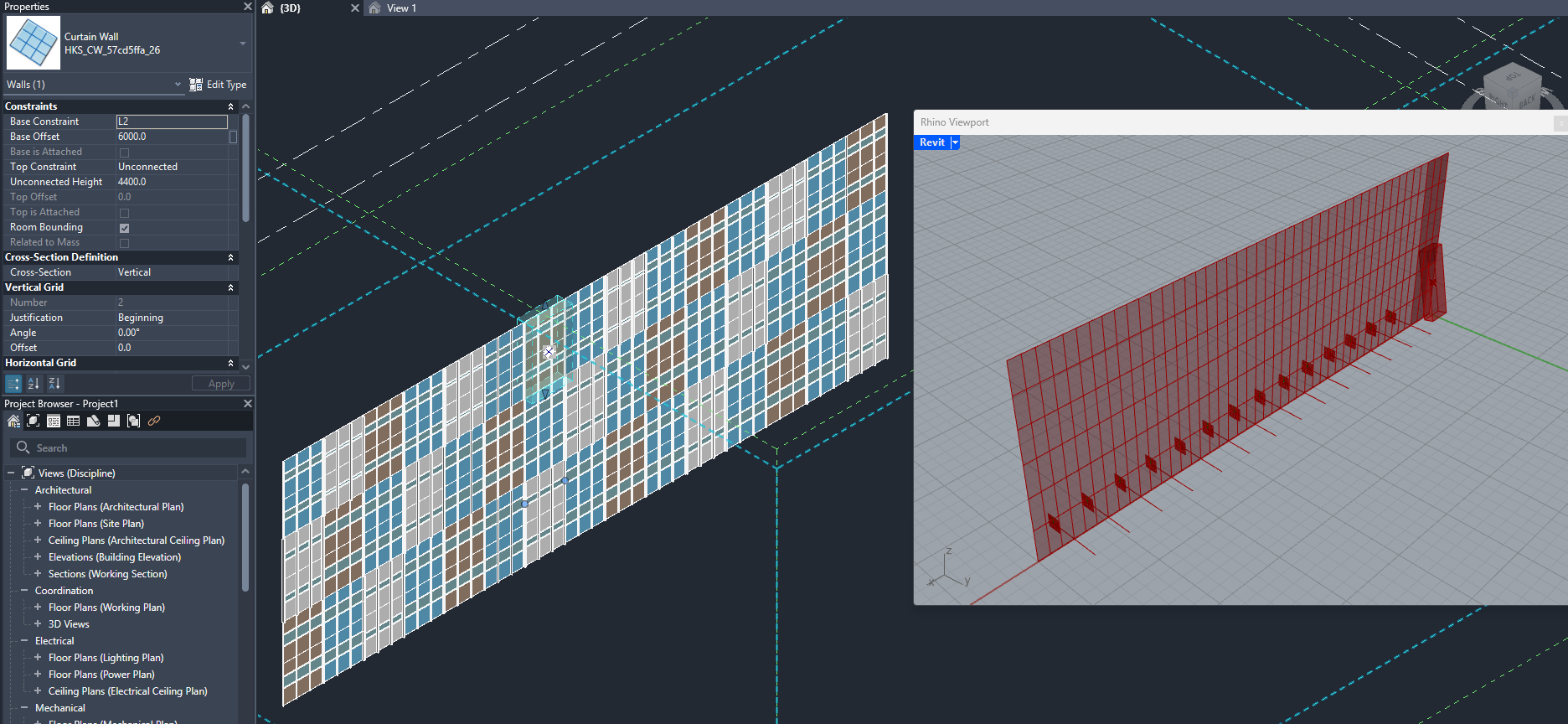Collapse the Vertical Grid section

[x=230, y=287]
